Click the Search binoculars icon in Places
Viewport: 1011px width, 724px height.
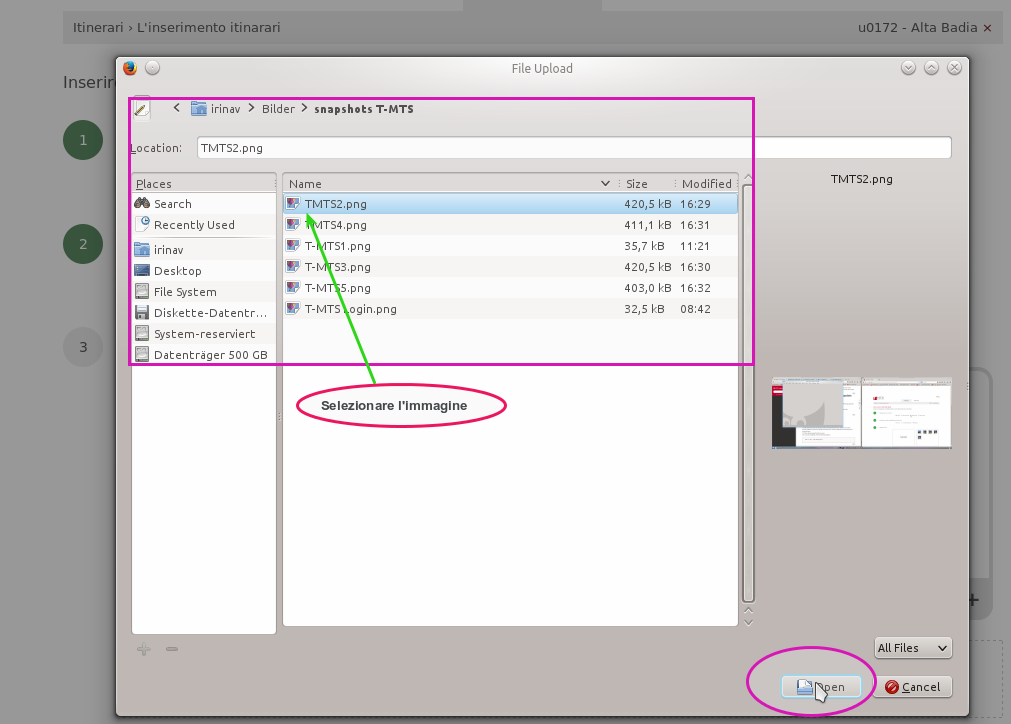[x=142, y=204]
